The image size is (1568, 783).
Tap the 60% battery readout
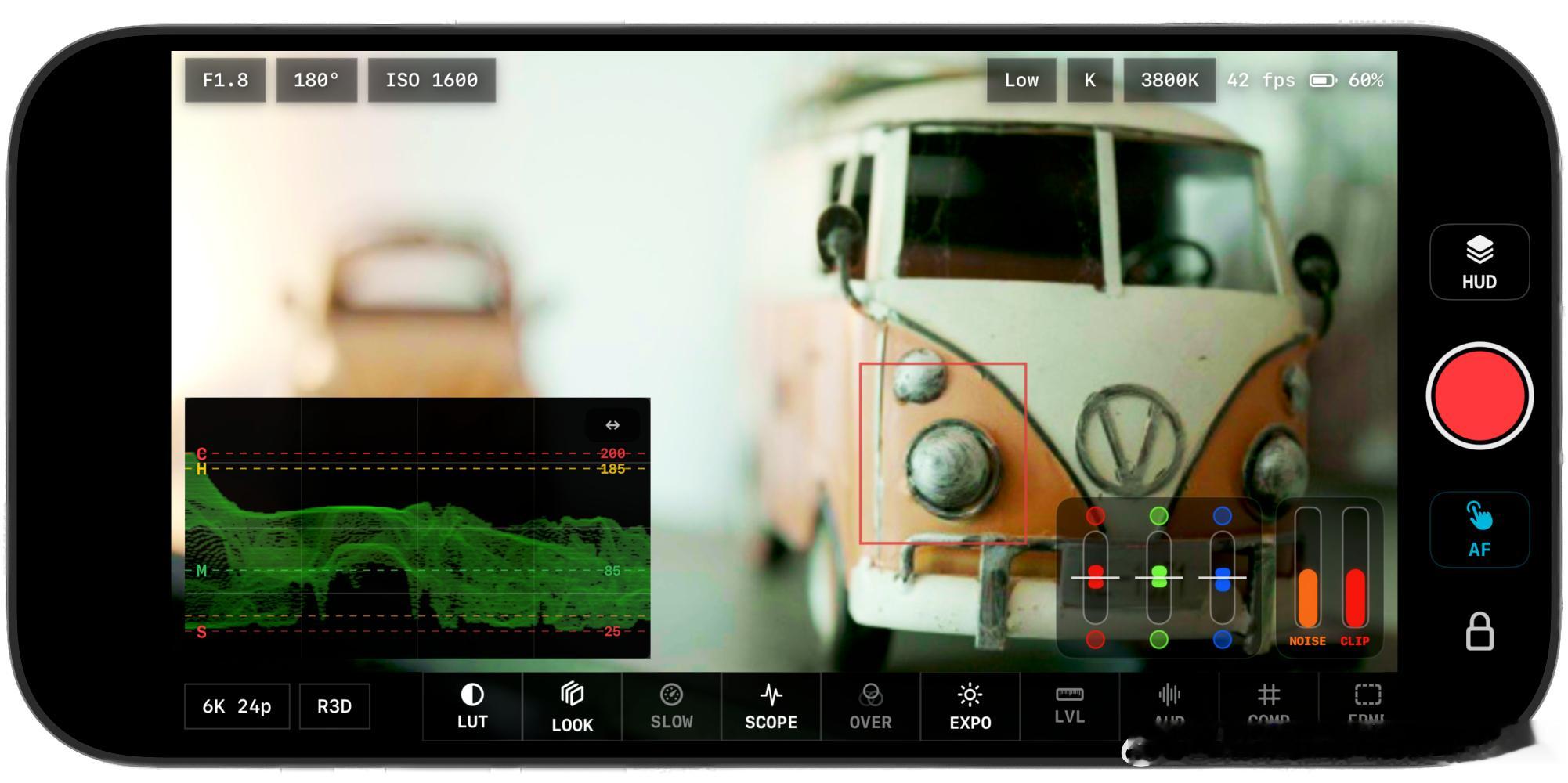1366,80
